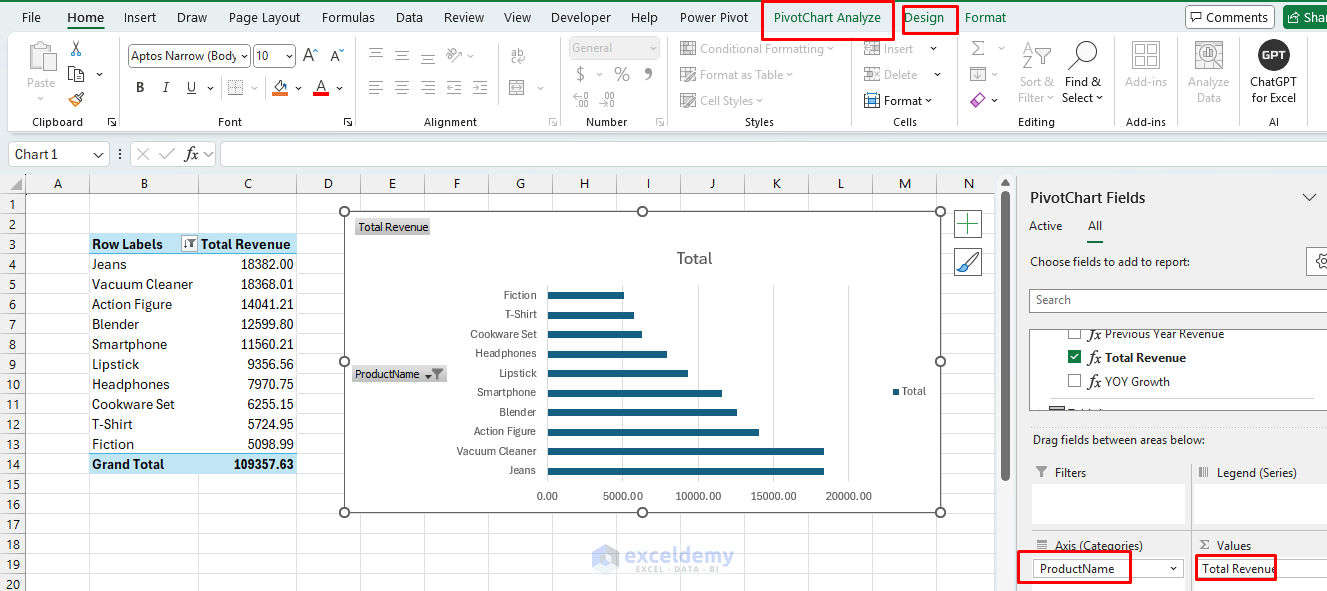Click the Jeans bar in chart
The image size is (1327, 591).
[x=685, y=471]
